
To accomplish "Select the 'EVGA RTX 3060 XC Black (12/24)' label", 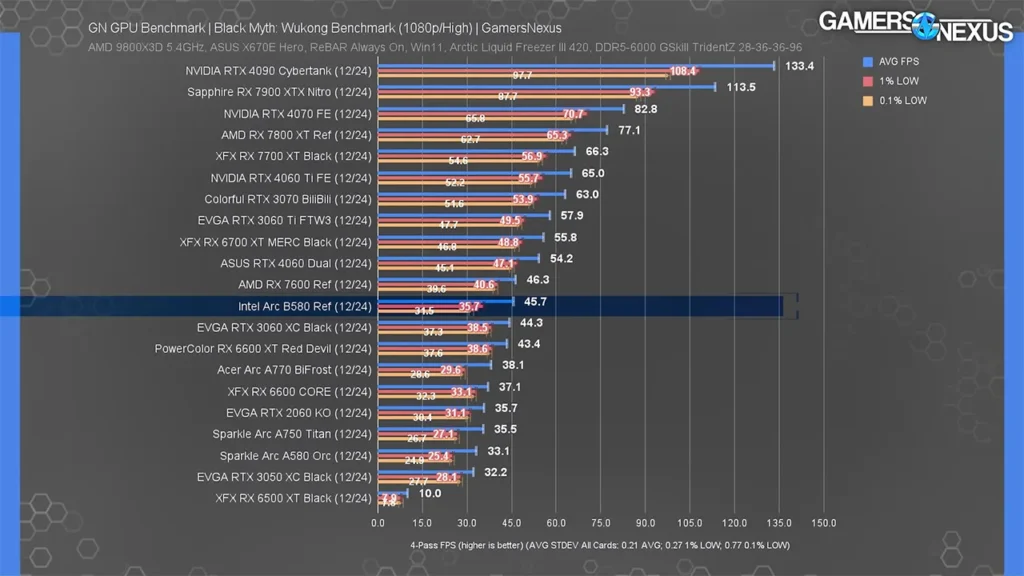I will pyautogui.click(x=284, y=327).
